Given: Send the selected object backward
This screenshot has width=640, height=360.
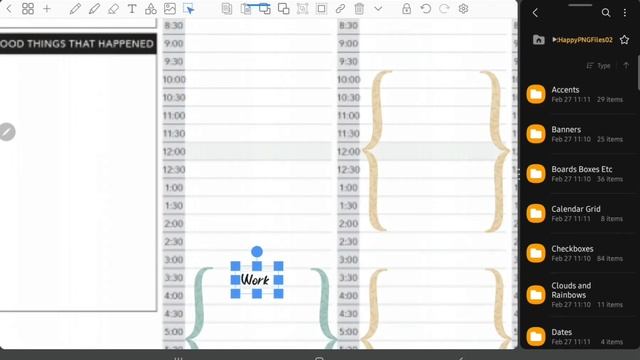Looking at the screenshot, I should coord(264,9).
